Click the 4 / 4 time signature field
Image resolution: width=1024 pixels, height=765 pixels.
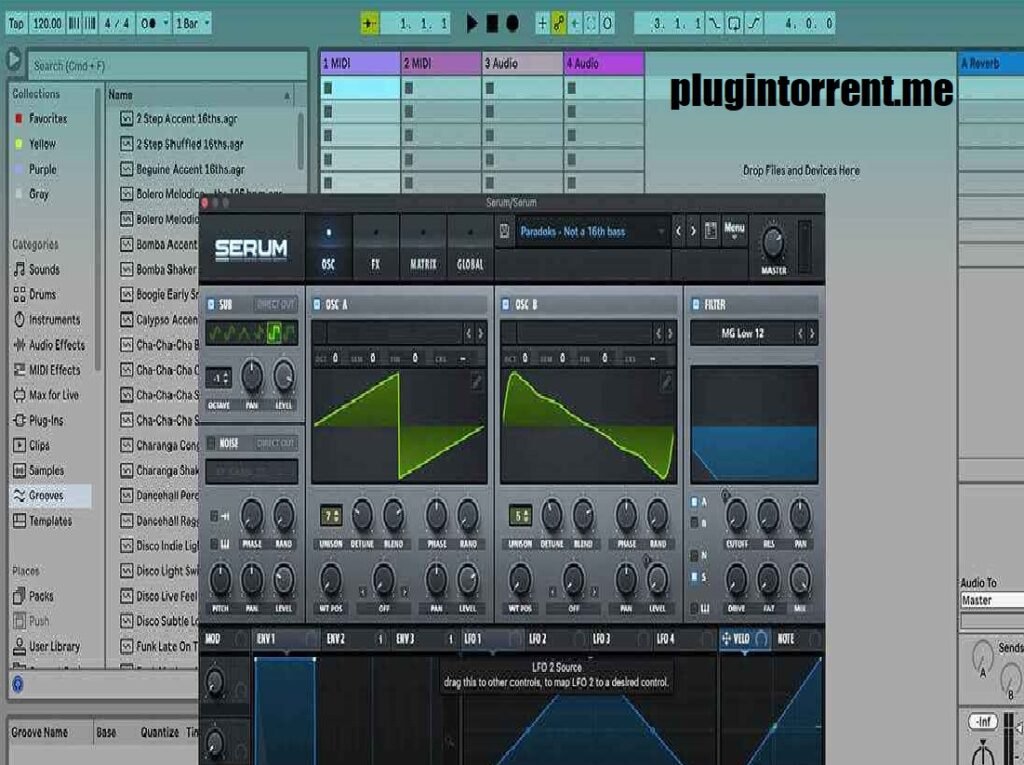coord(117,24)
